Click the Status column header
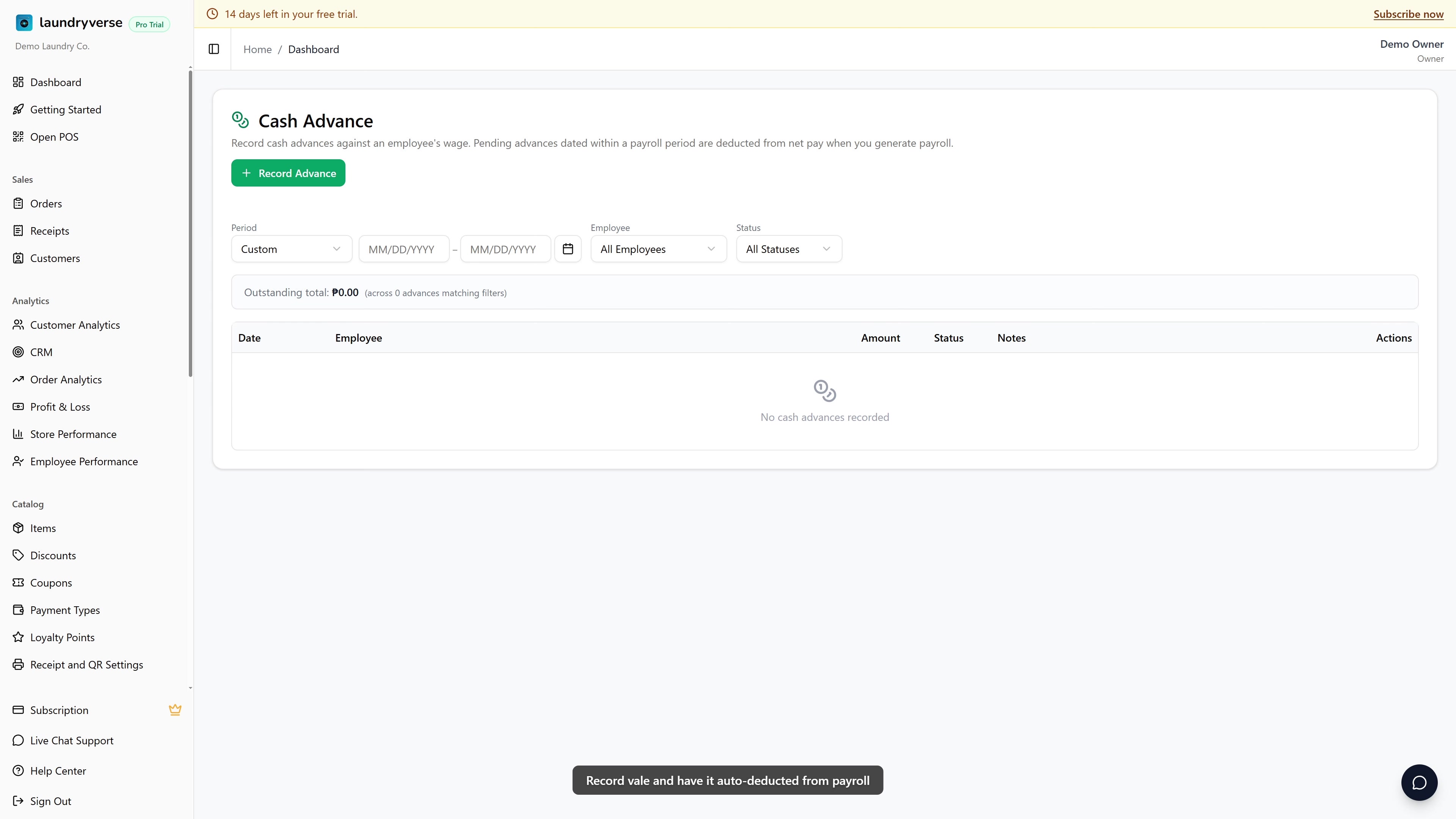The width and height of the screenshot is (1456, 819). click(948, 337)
